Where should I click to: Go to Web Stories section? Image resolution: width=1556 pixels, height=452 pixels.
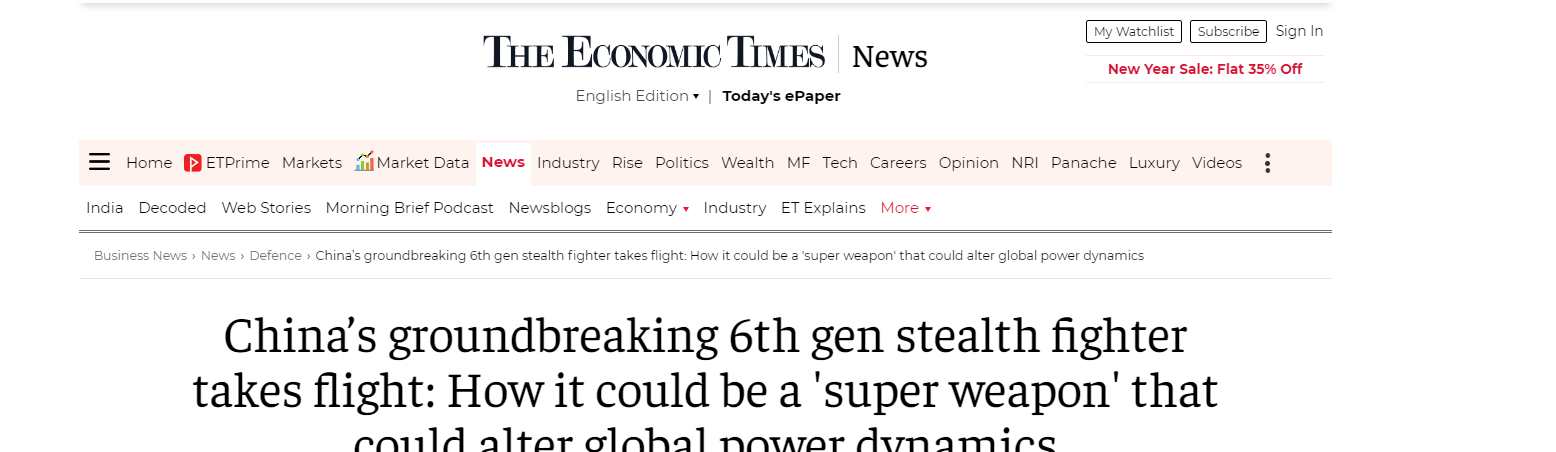pos(266,208)
